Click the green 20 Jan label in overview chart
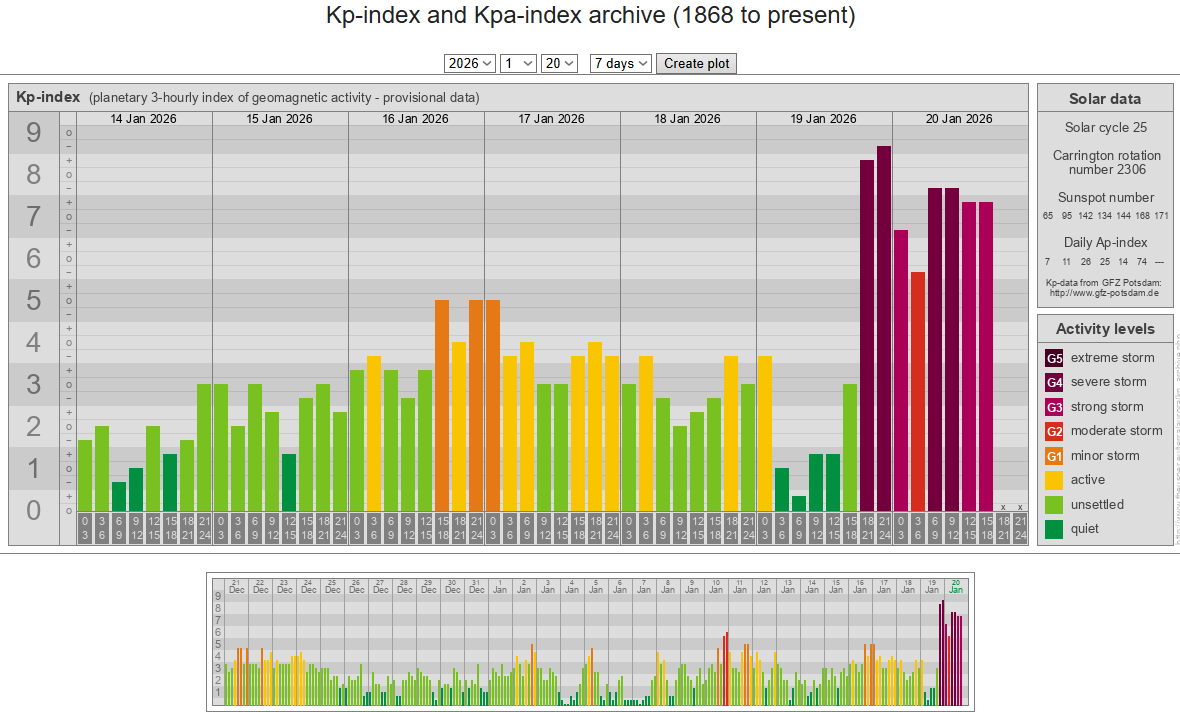 pyautogui.click(x=956, y=586)
